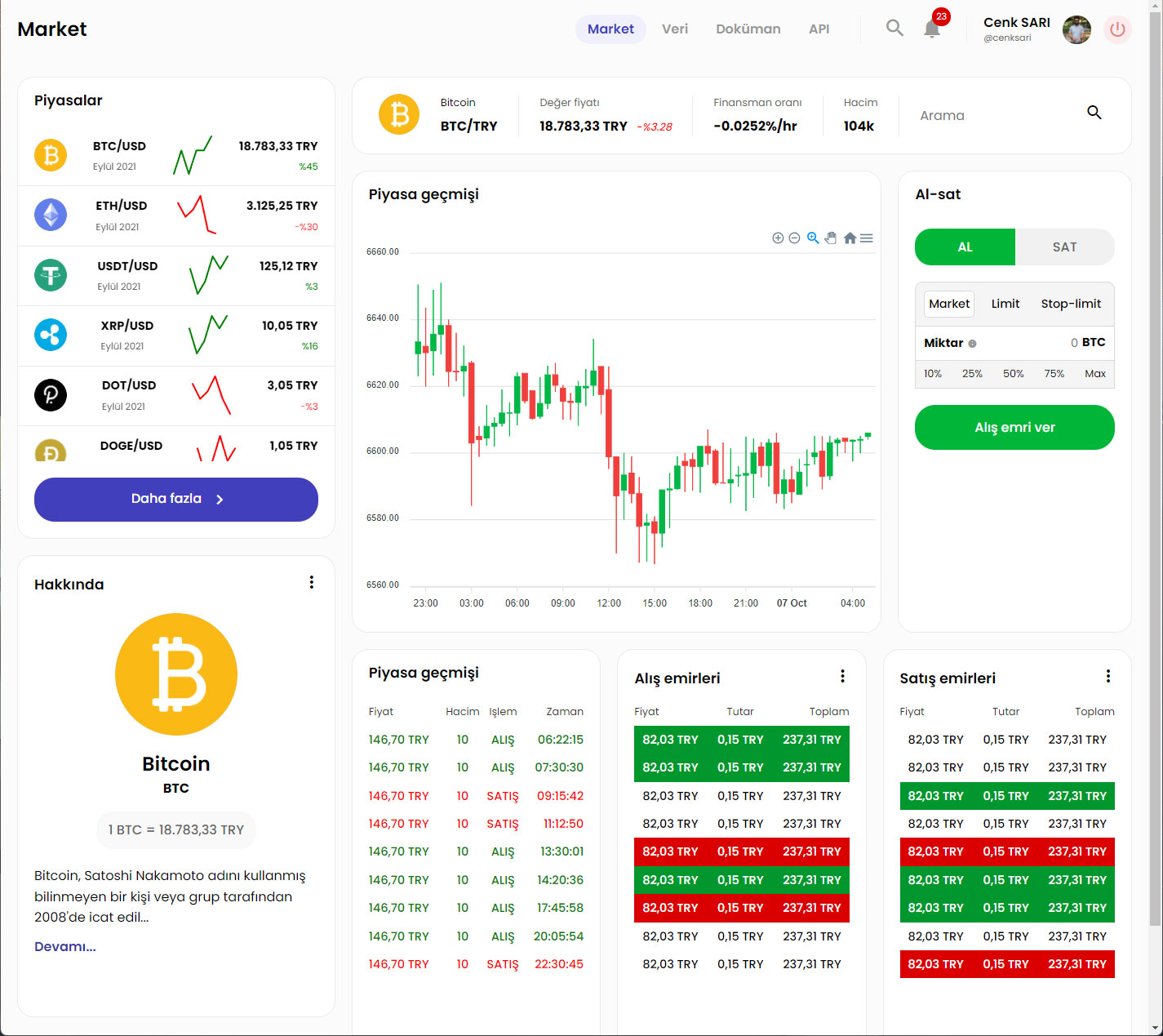Open the API navigation tab
Viewport: 1163px width, 1036px height.
(x=819, y=29)
